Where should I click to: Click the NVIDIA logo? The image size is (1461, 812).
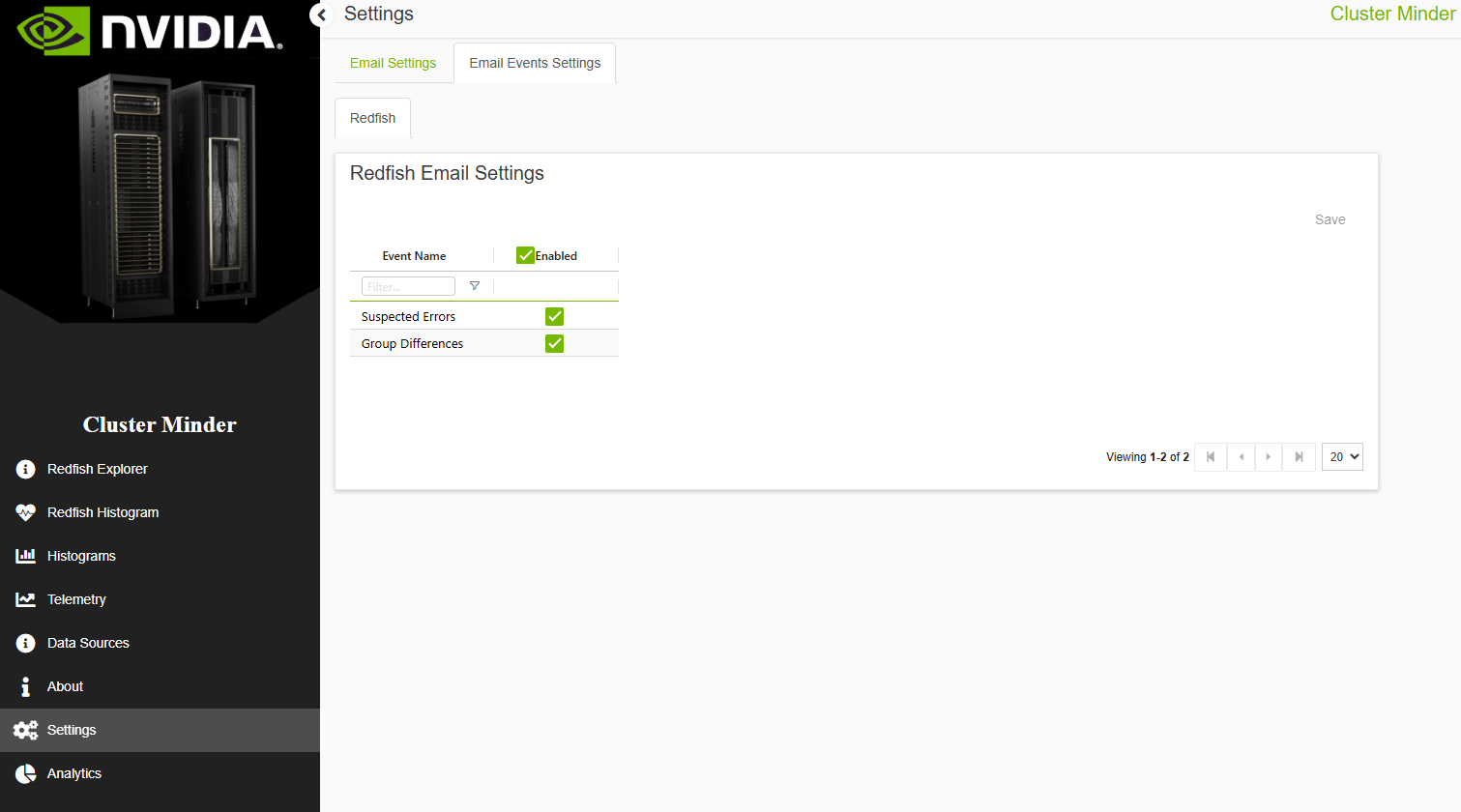point(150,31)
